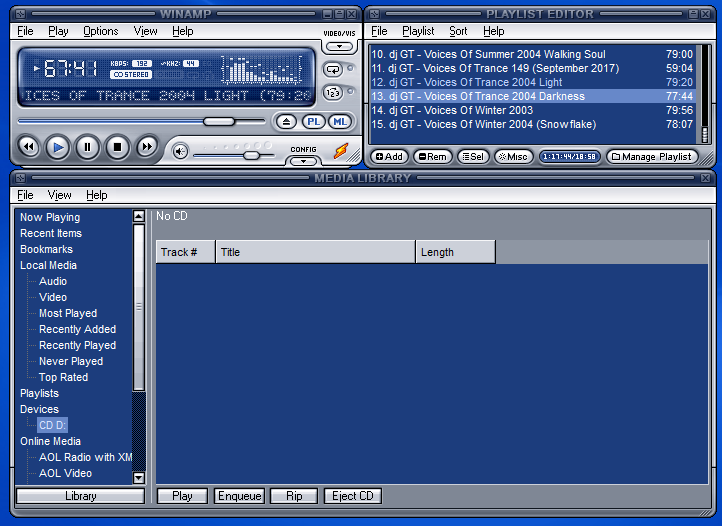Open Playlist Editor's Sort menu
The image size is (722, 526).
tap(458, 31)
